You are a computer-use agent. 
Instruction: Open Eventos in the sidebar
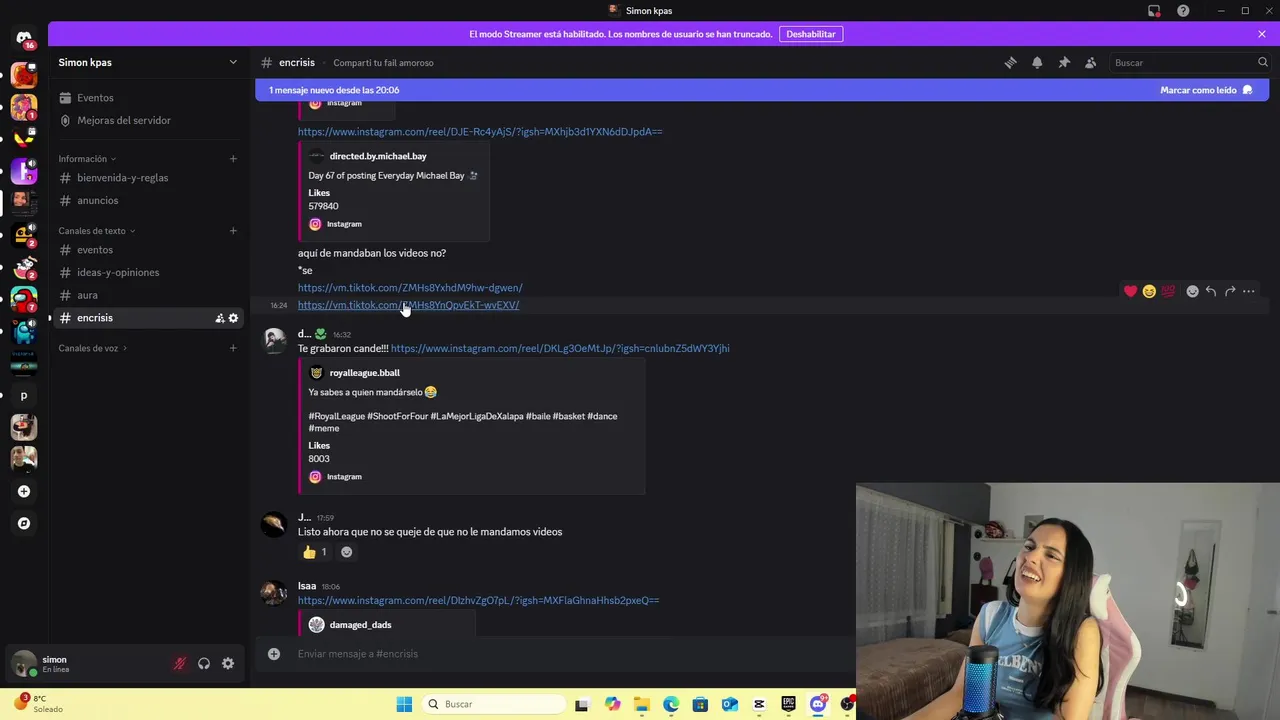point(148,98)
